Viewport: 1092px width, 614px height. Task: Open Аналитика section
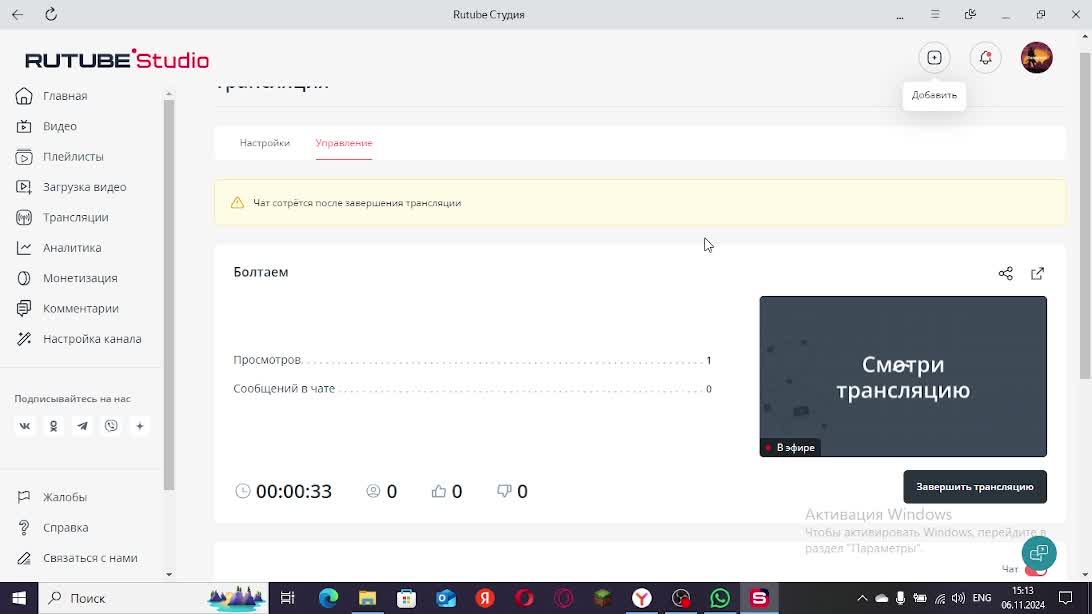click(72, 248)
